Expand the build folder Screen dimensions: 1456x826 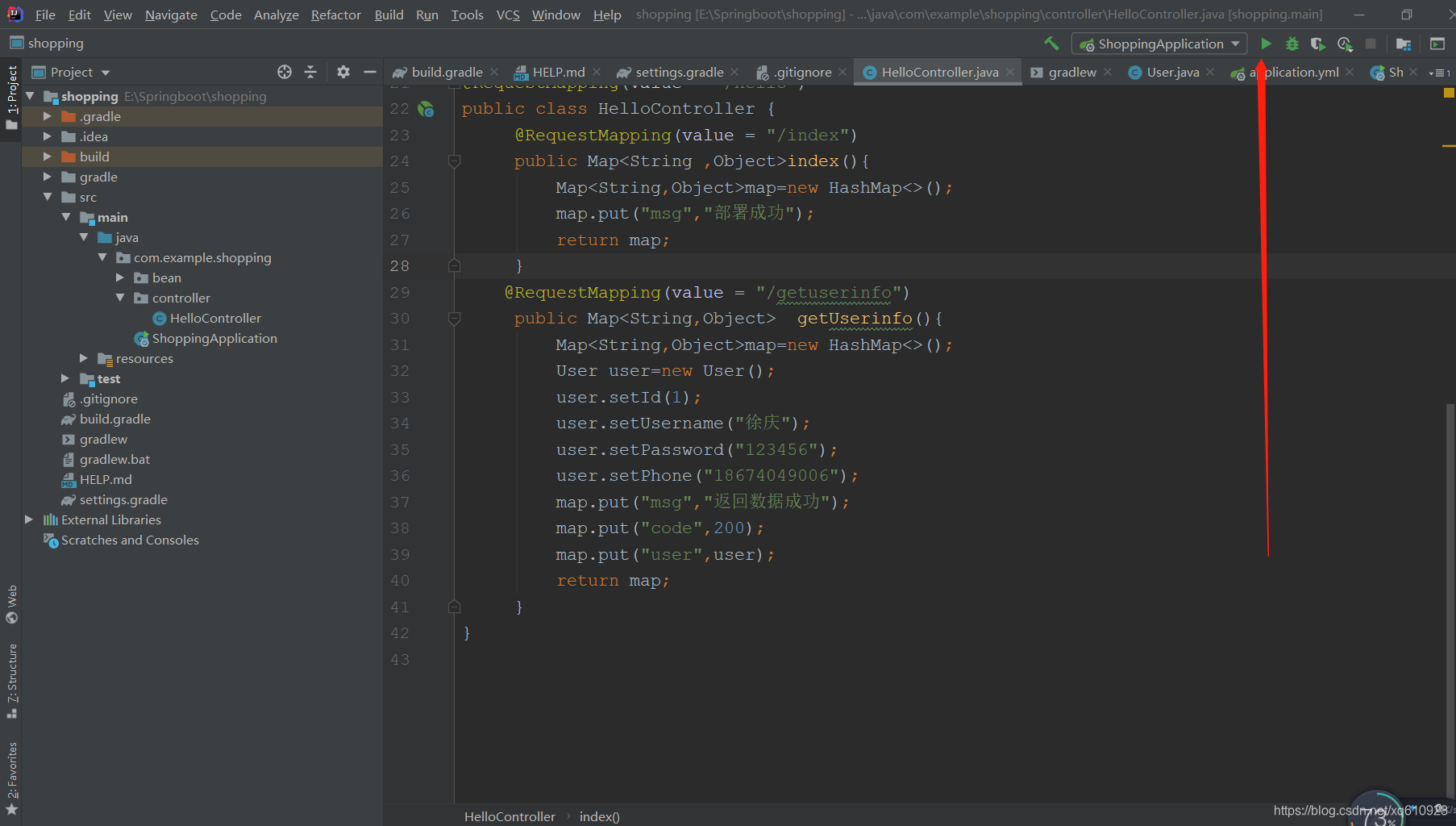coord(47,156)
